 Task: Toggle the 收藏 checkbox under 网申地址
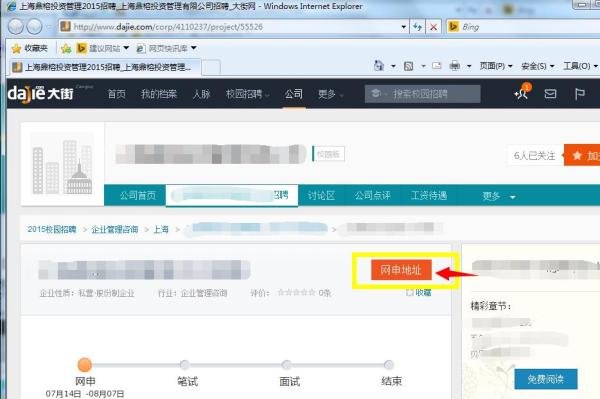(409, 293)
